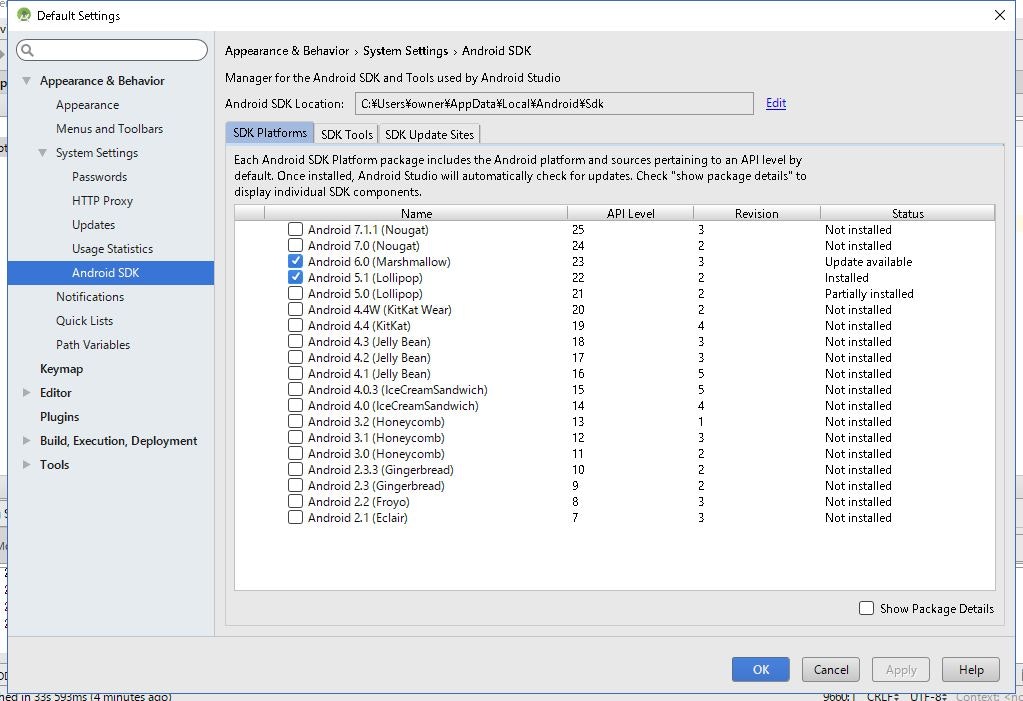Click the Help button
Screen dimensions: 1023x701
[x=971, y=670]
